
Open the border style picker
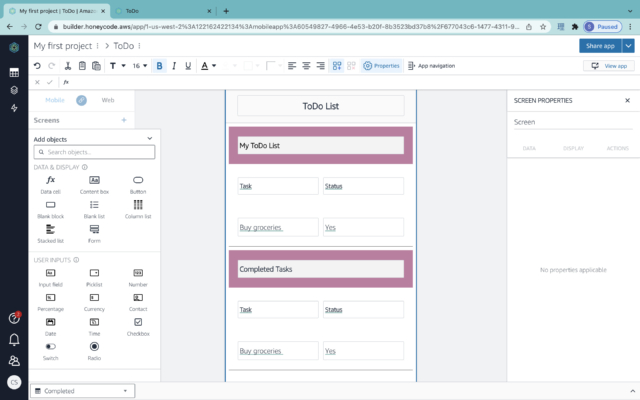pos(273,66)
